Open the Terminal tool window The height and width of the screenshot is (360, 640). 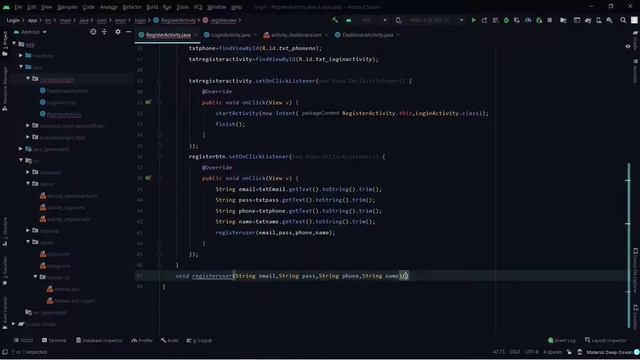click(54, 340)
